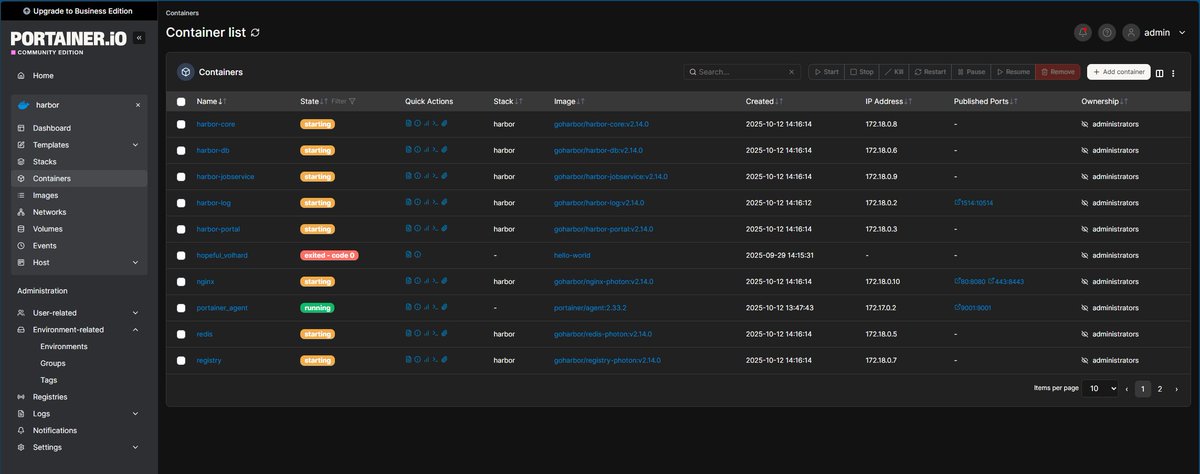Check the harbor-db row checkbox
Image resolution: width=1200 pixels, height=474 pixels.
pos(181,150)
